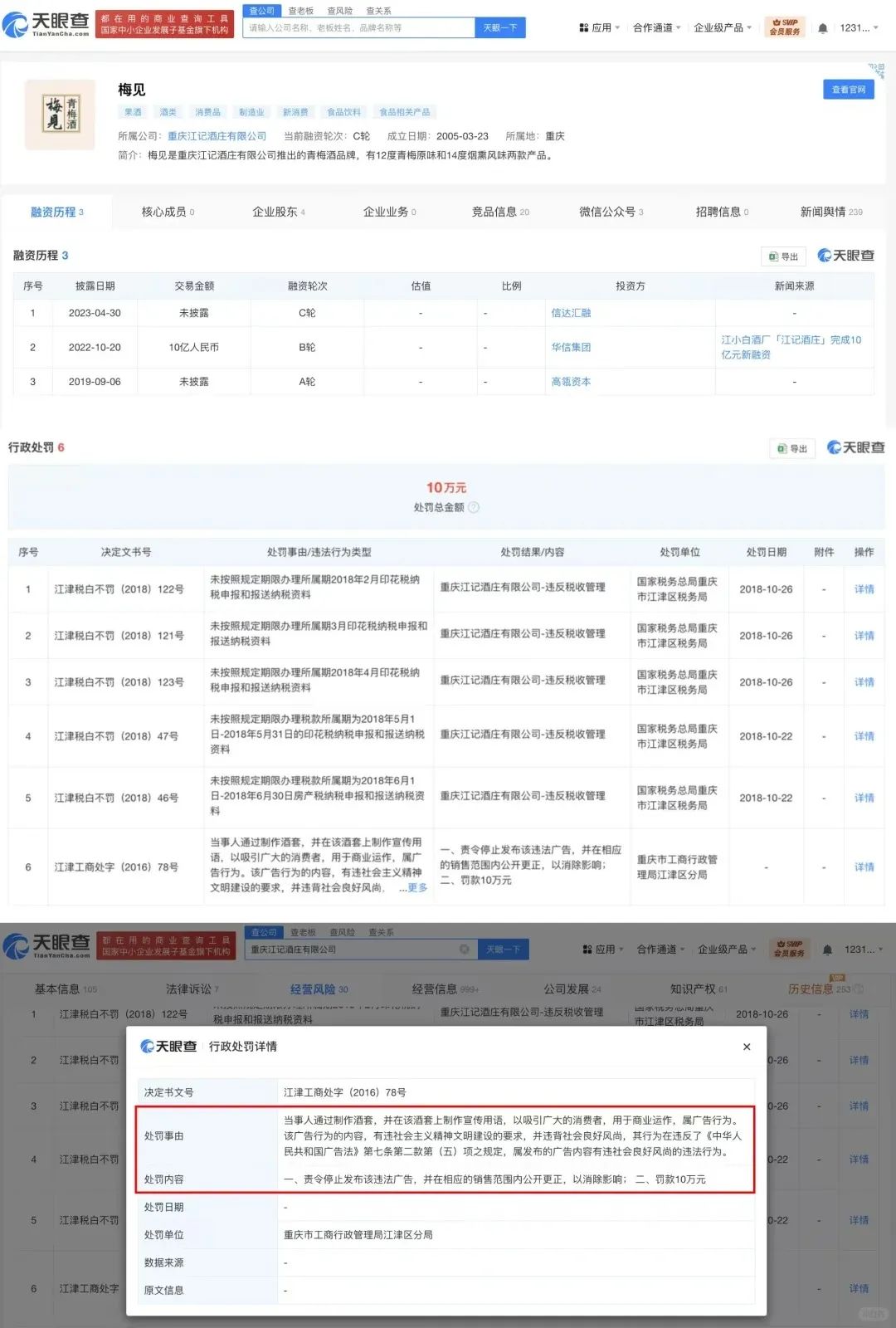
Task: Open the lower page's 1231... account menu
Action: click(864, 950)
